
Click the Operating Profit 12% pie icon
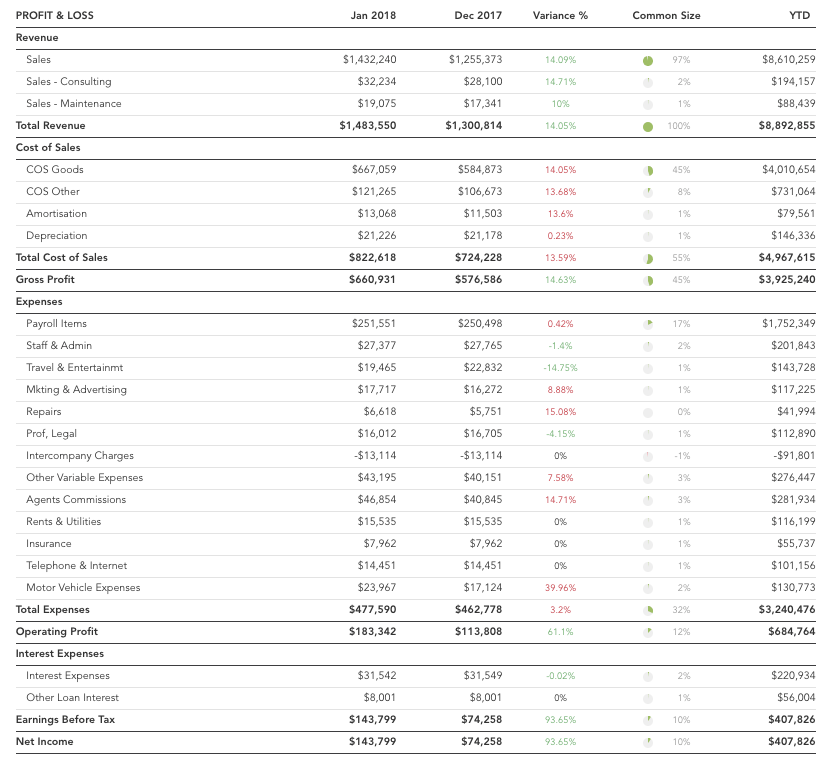648,632
